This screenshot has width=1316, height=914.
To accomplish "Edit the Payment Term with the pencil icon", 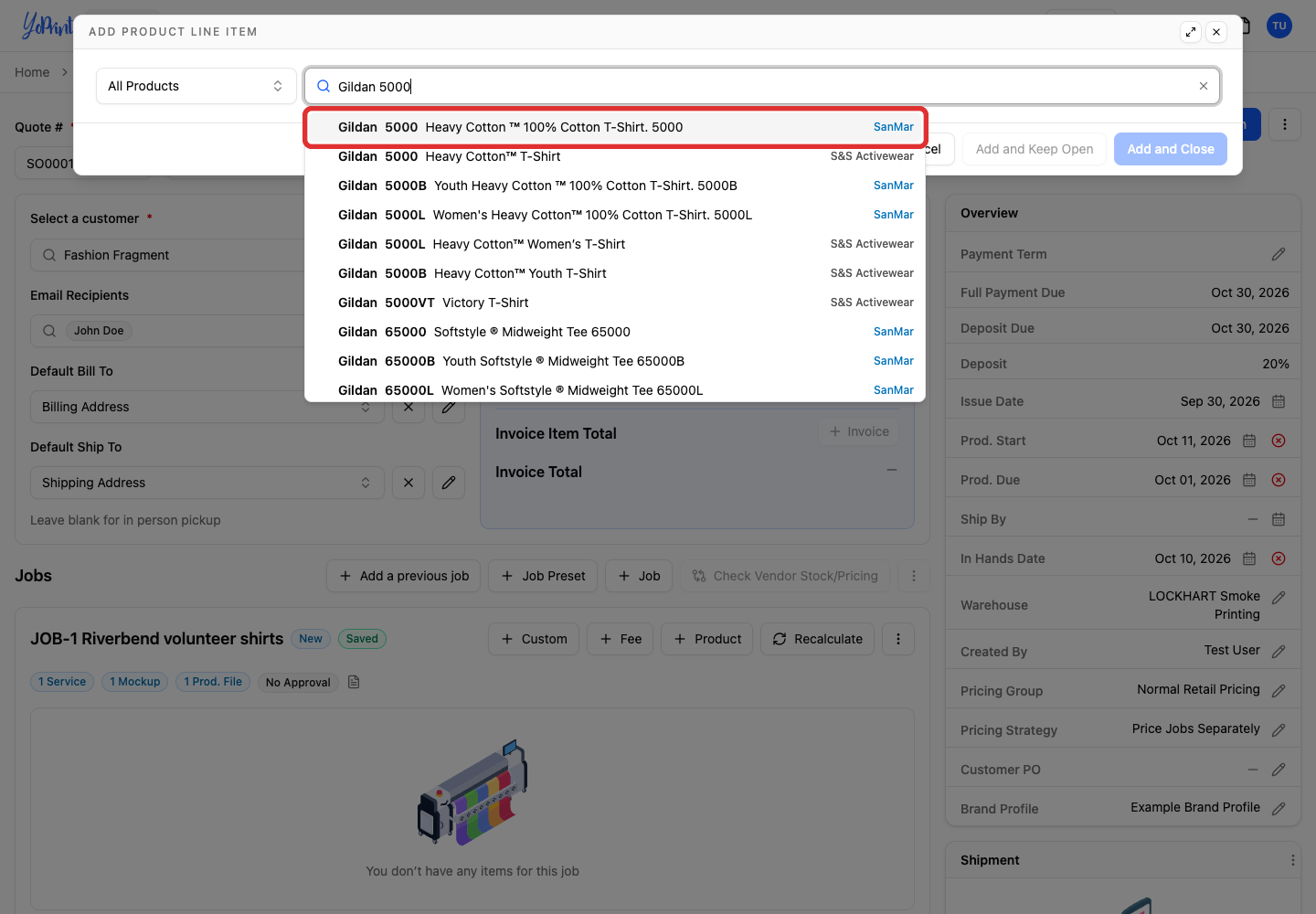I will coord(1279,254).
